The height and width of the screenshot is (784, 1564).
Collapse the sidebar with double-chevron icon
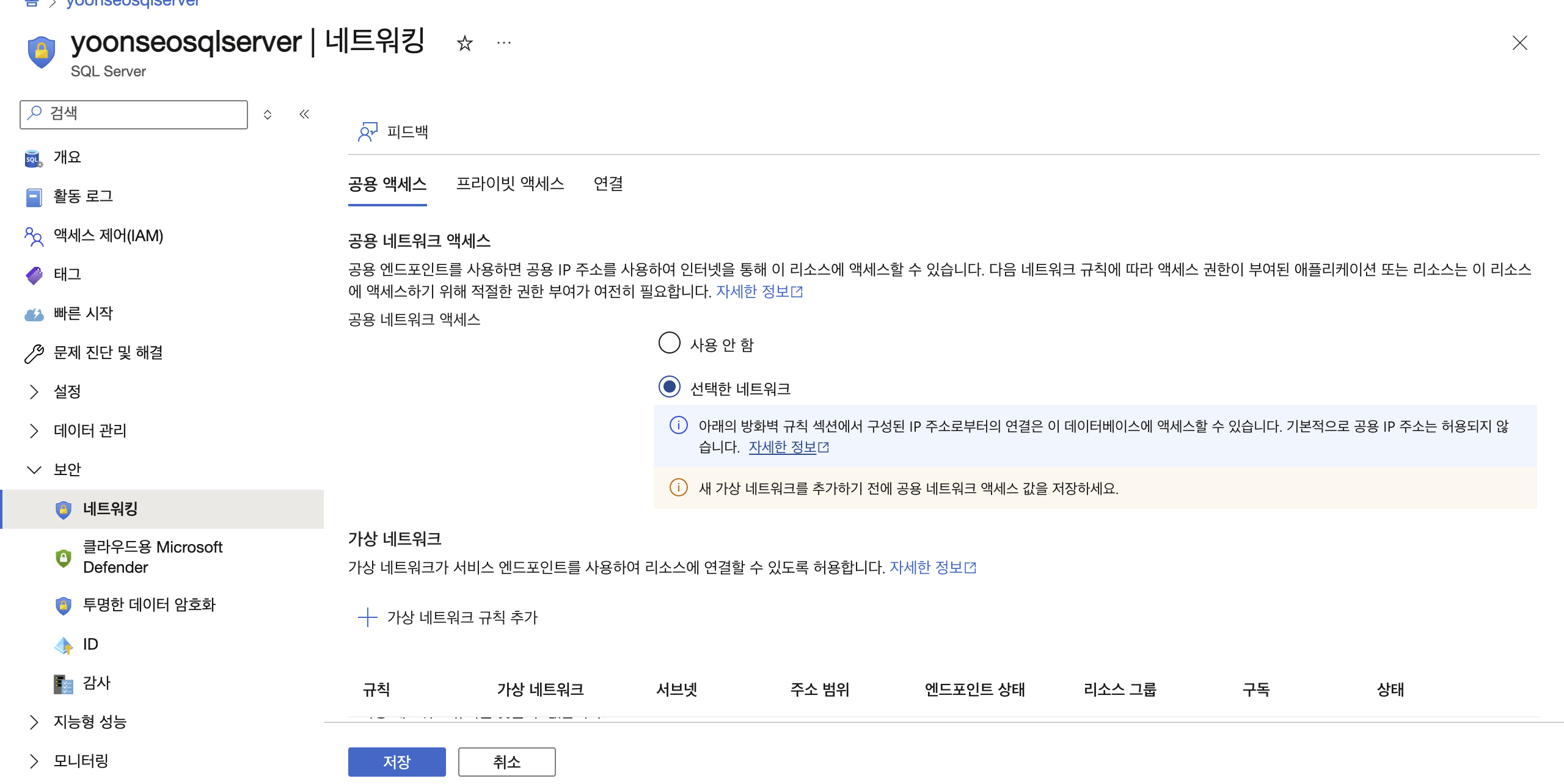pos(304,114)
